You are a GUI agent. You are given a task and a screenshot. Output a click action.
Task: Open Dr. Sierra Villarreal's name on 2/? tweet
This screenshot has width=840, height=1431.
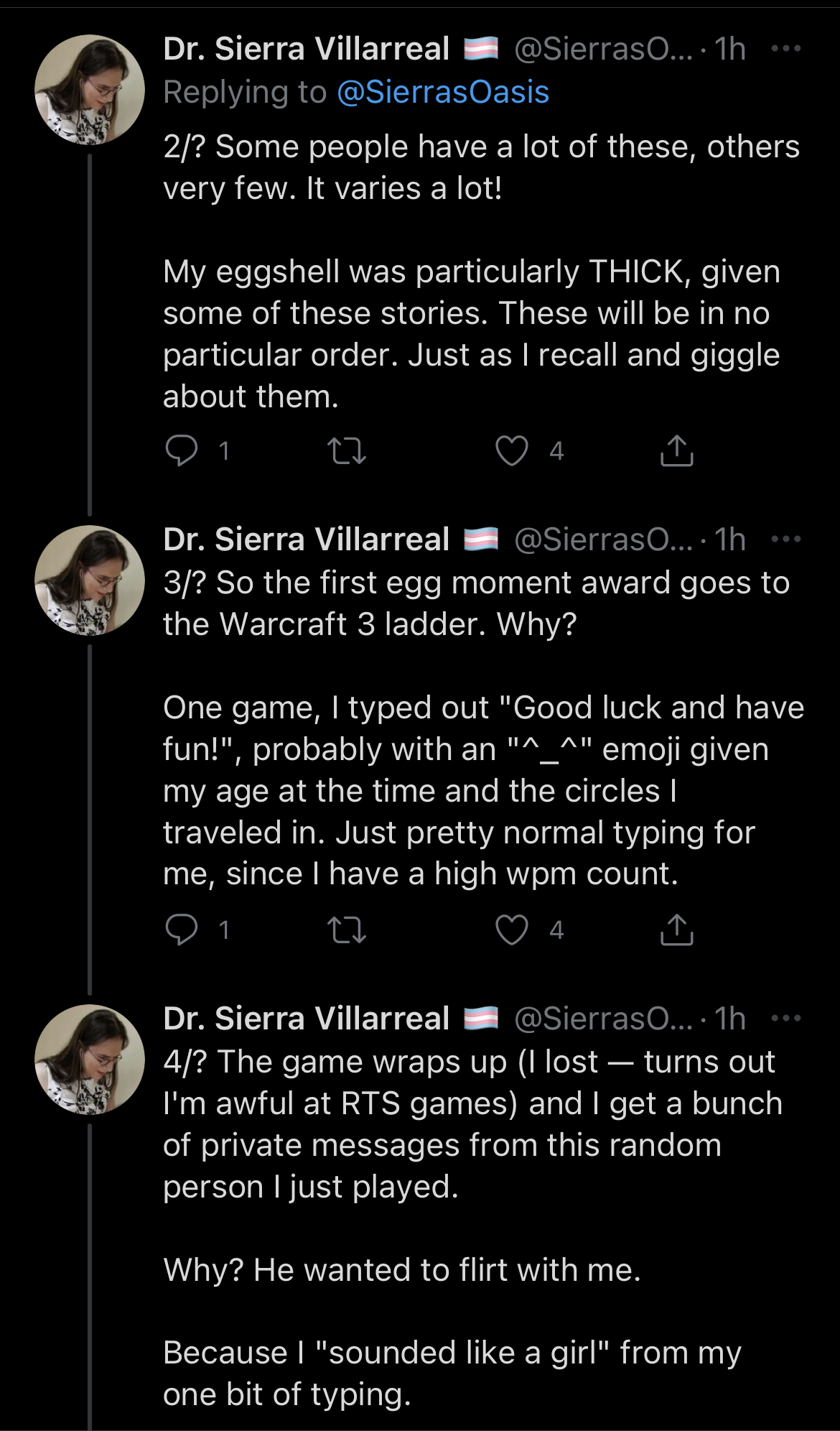tap(307, 49)
